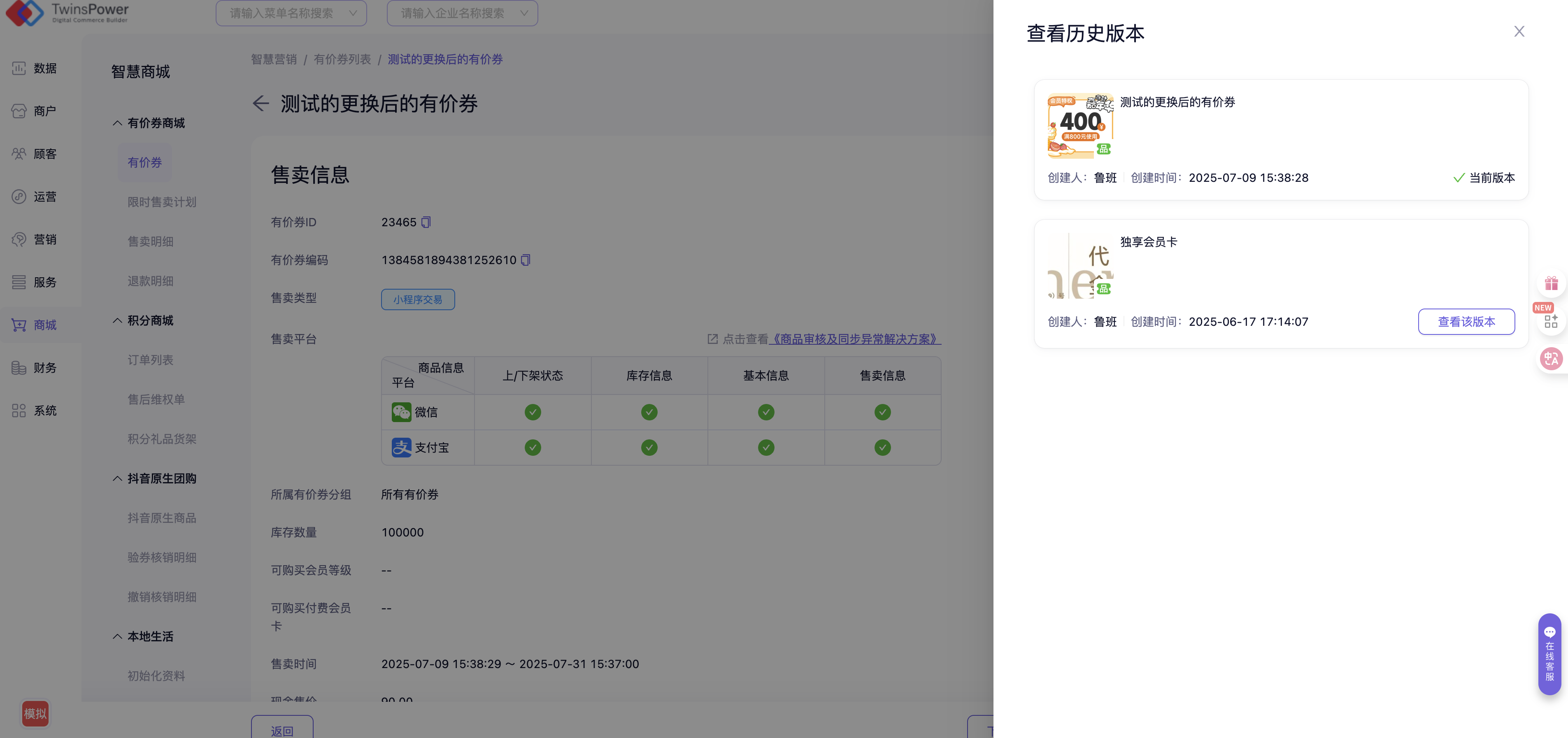The width and height of the screenshot is (1568, 738).
Task: Click the translate language floating icon
Action: pos(1551,358)
